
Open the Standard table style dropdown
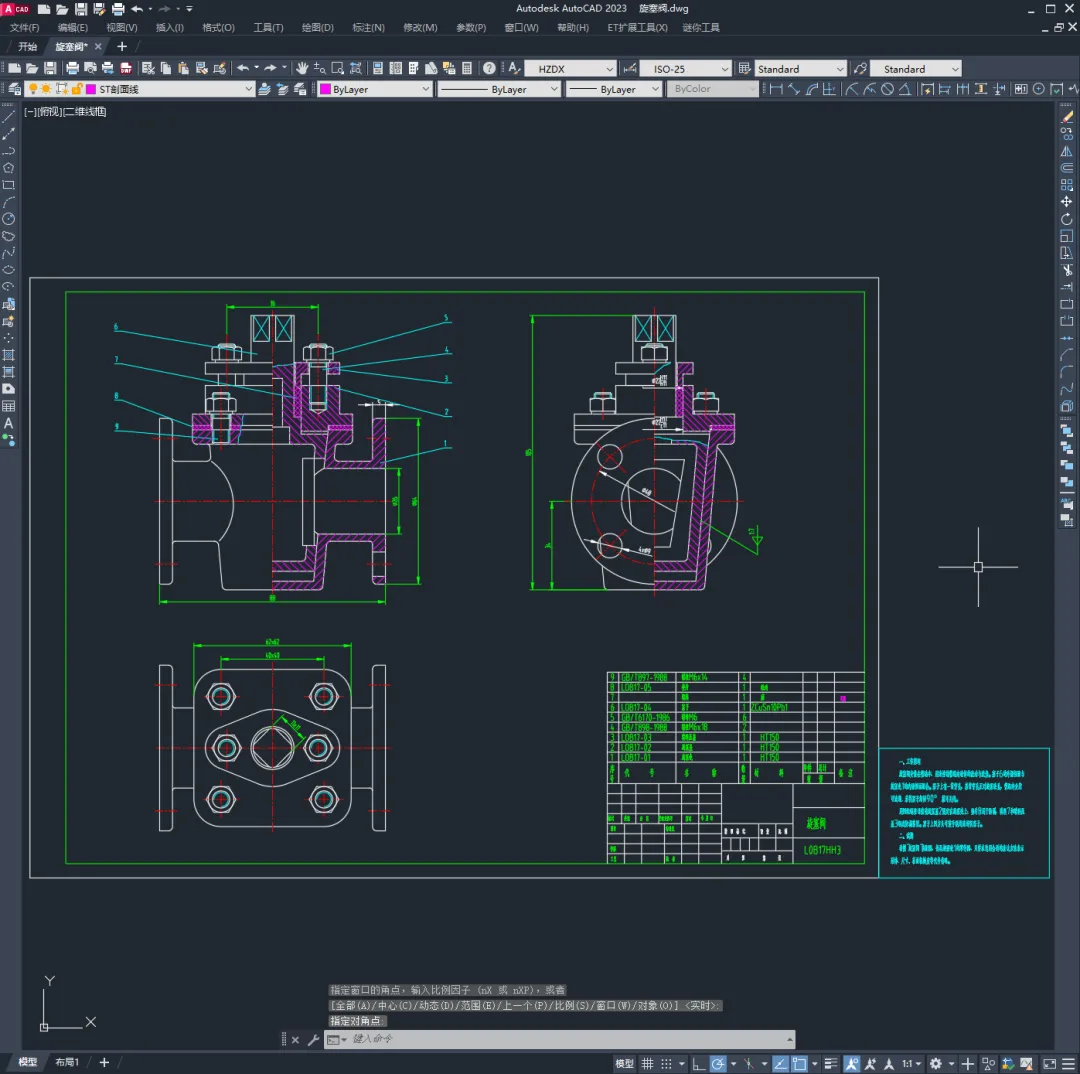tap(800, 69)
